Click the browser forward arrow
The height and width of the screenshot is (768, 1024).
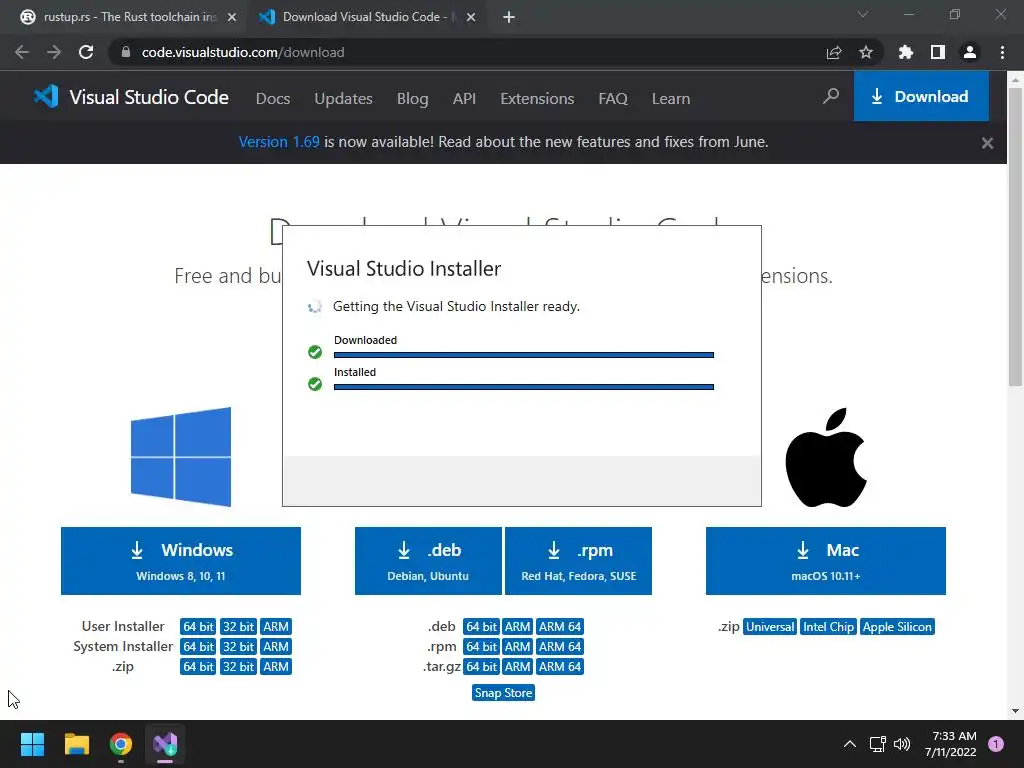click(x=54, y=52)
